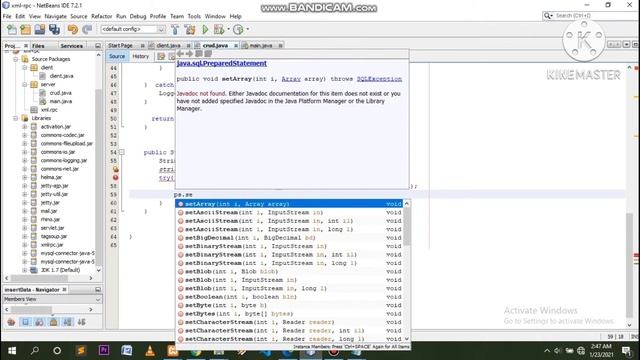The height and width of the screenshot is (360, 640).
Task: Expand the activation.jar library node
Action: pos(24,127)
